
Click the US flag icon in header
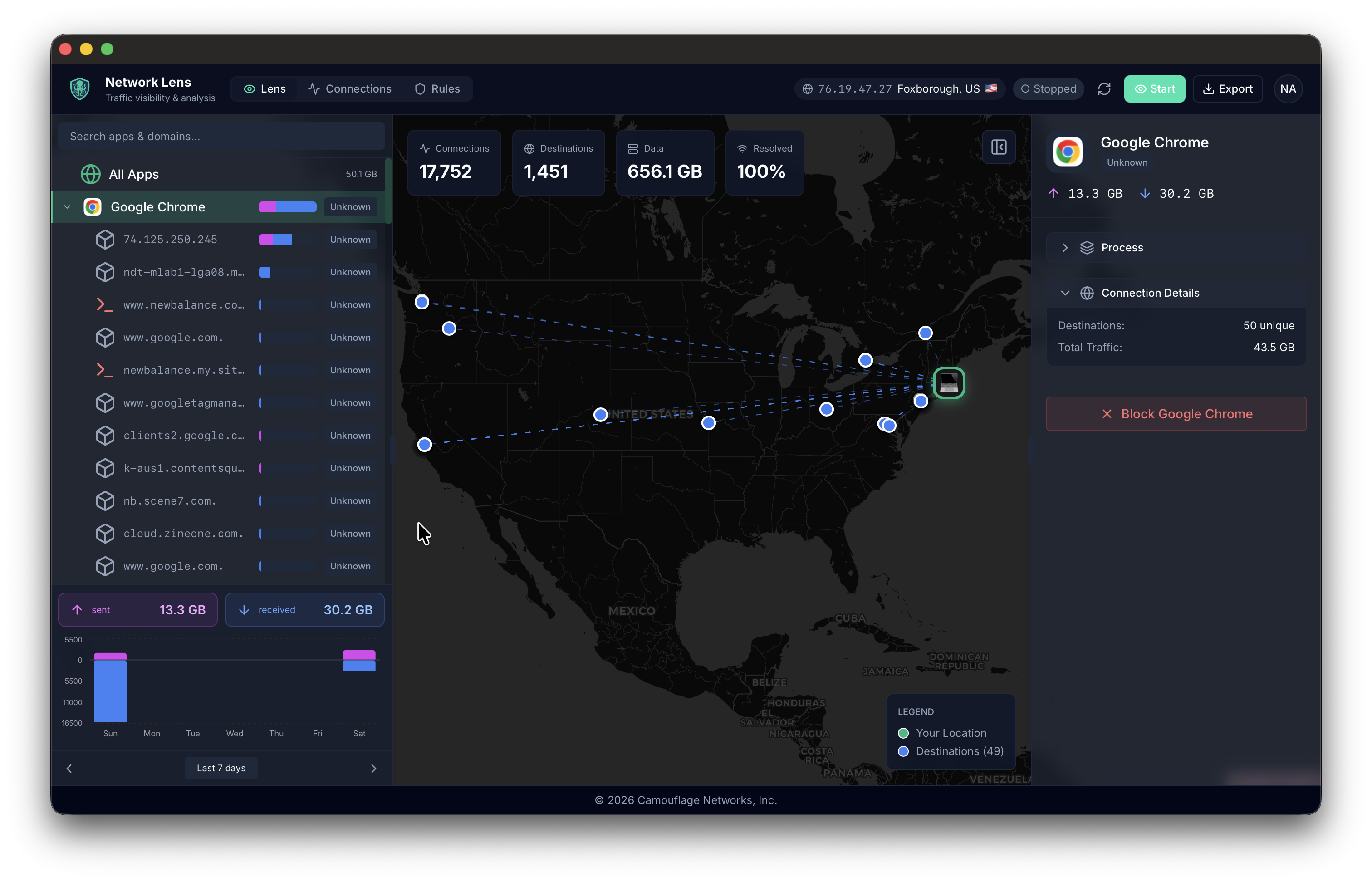tap(991, 88)
